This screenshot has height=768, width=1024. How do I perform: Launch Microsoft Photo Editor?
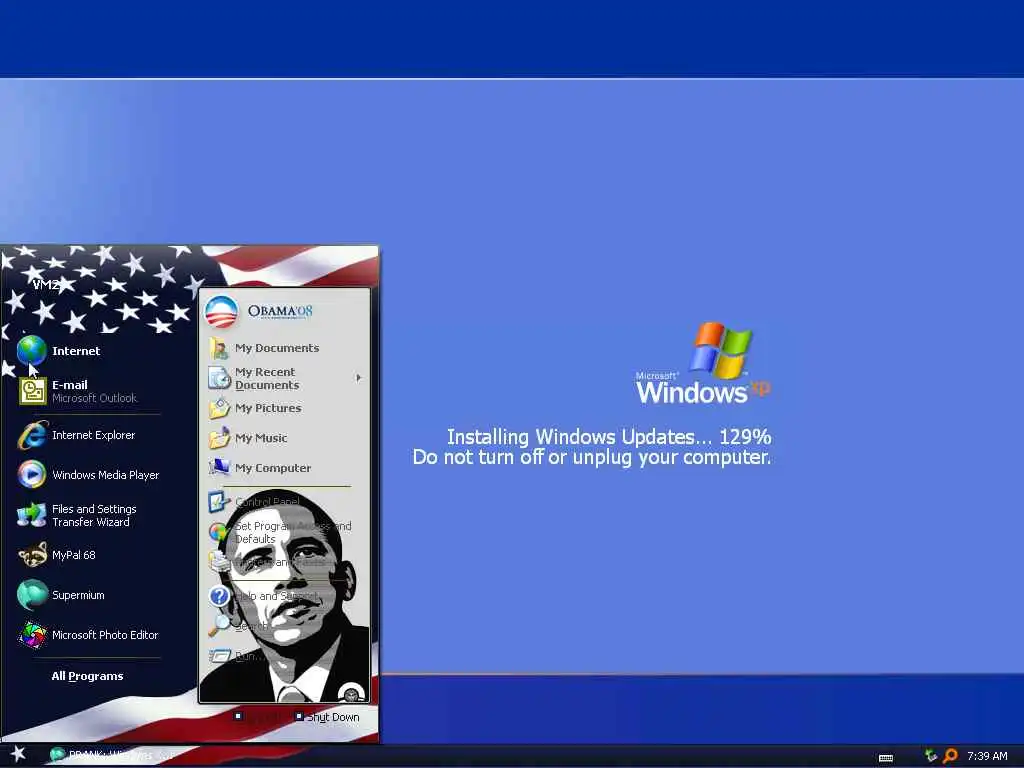[x=89, y=635]
